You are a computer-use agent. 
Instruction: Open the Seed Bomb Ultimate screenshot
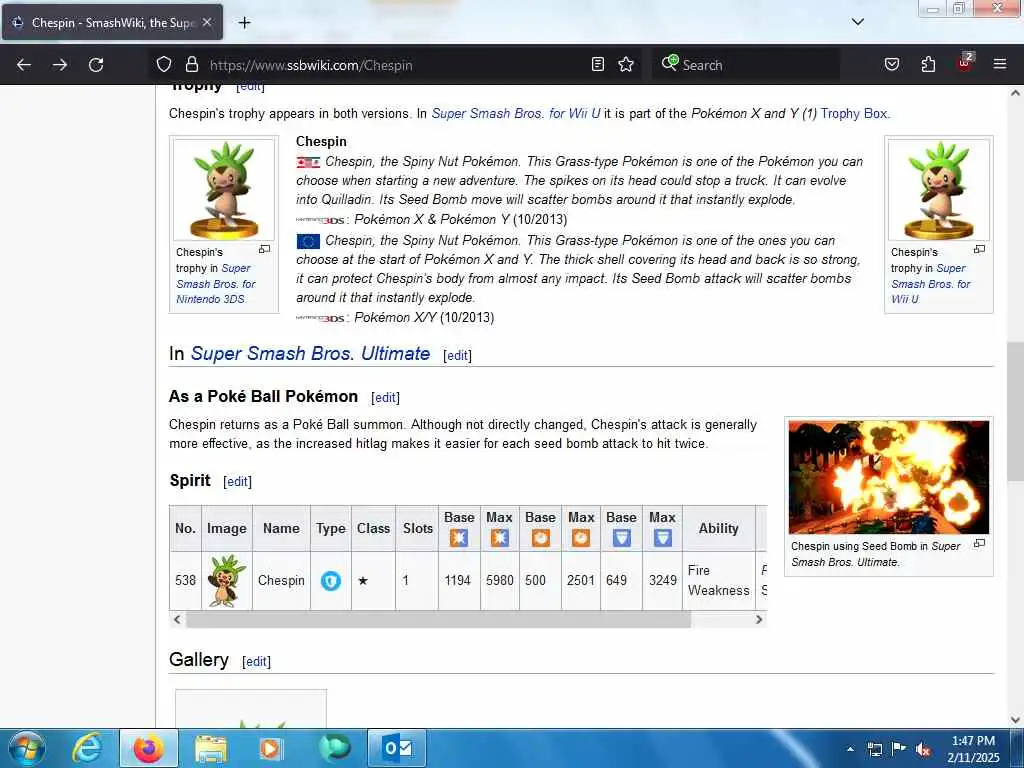(x=889, y=477)
